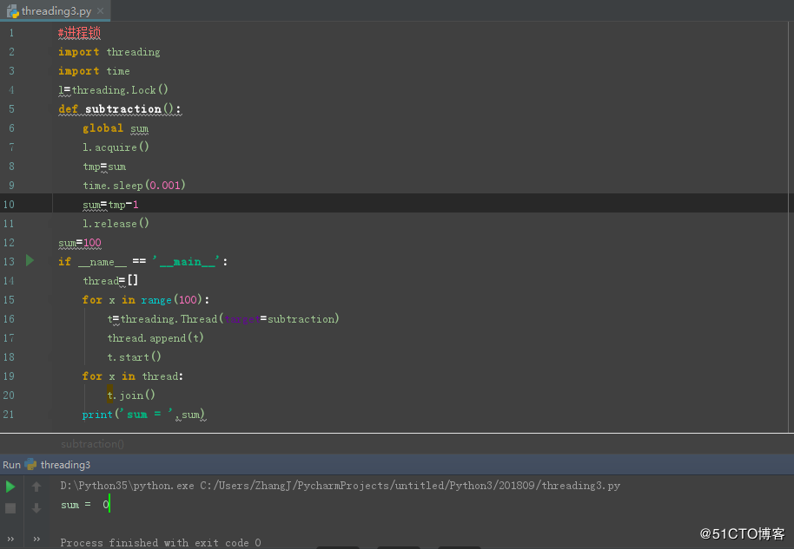Click the 'import threading' line
Viewport: 794px width, 549px height.
coord(109,52)
